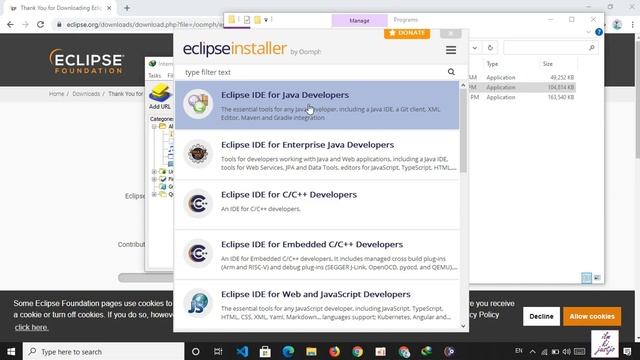The image size is (640, 360).
Task: Open a new tab in Chrome
Action: pyautogui.click(x=127, y=8)
